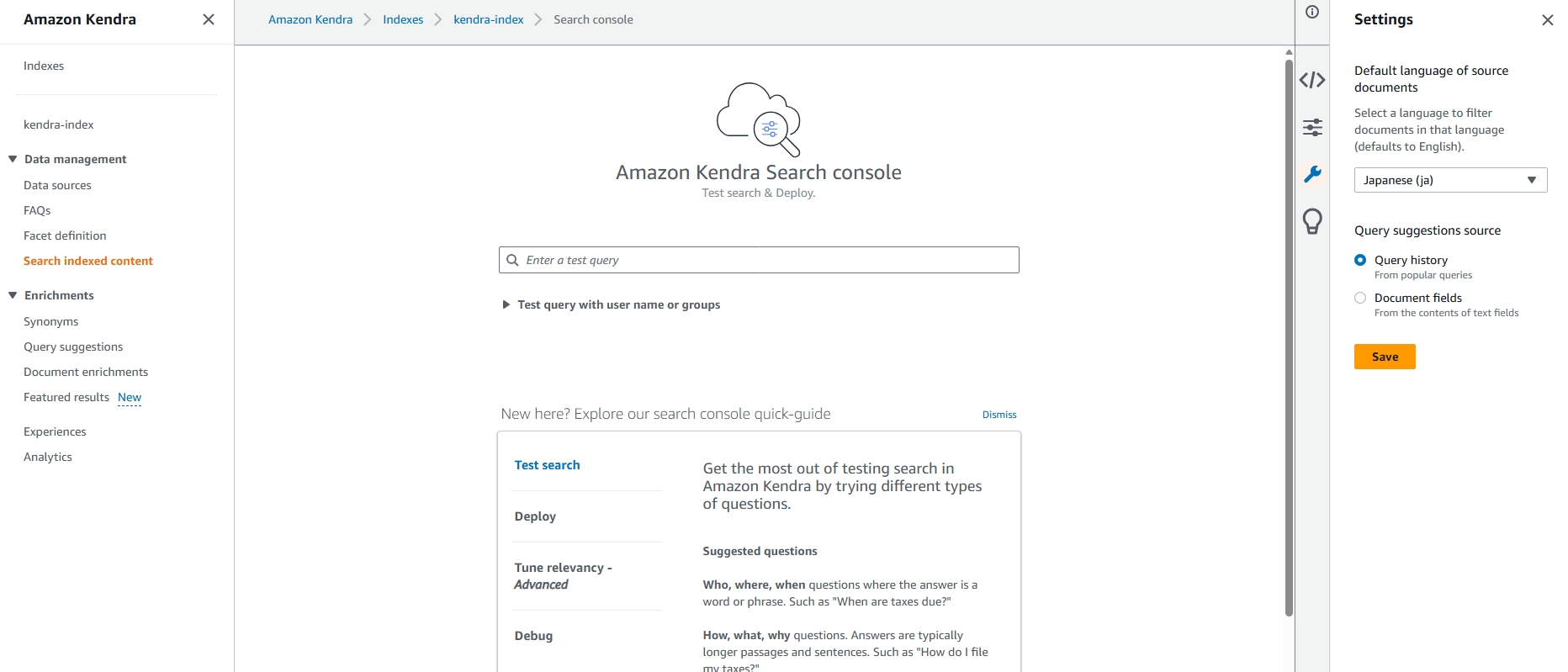Collapse the Enrichments section
This screenshot has height=672, width=1568.
pos(13,295)
